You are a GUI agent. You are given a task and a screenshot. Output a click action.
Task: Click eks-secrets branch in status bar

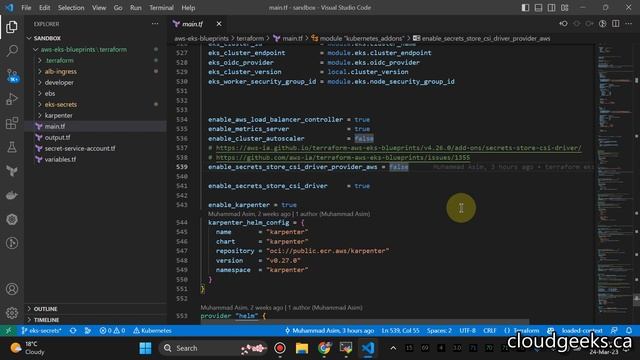tap(41, 331)
